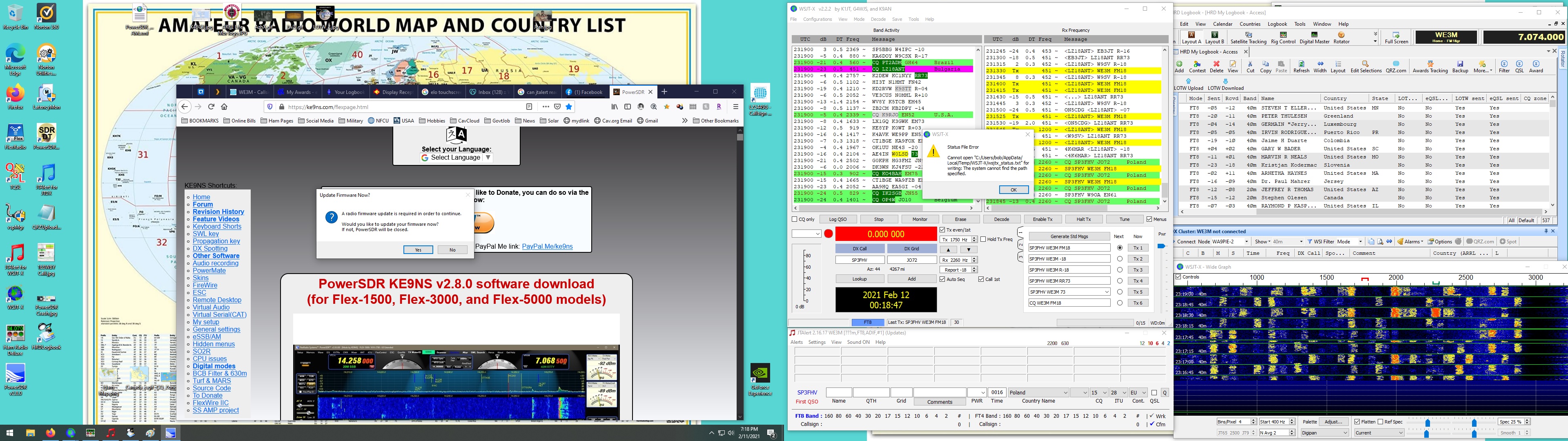The height and width of the screenshot is (441, 1568).
Task: Switch to Layout B in HRD Logbook
Action: coord(1214,38)
